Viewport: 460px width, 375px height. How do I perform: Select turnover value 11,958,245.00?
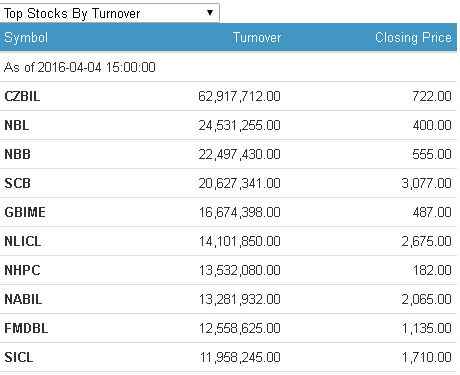pos(240,357)
